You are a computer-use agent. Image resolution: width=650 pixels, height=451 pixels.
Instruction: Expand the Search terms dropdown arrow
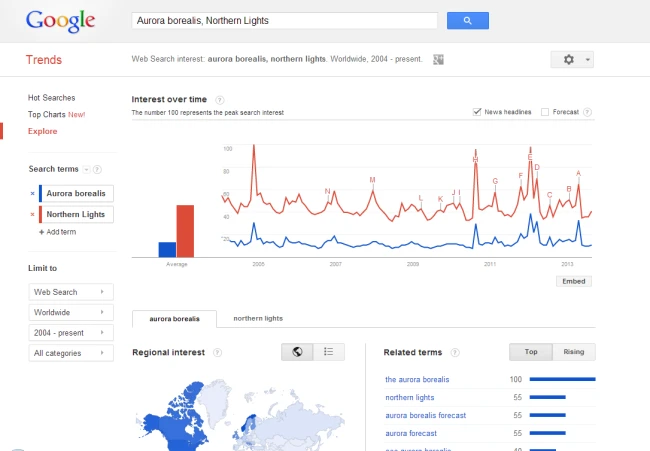(x=86, y=169)
